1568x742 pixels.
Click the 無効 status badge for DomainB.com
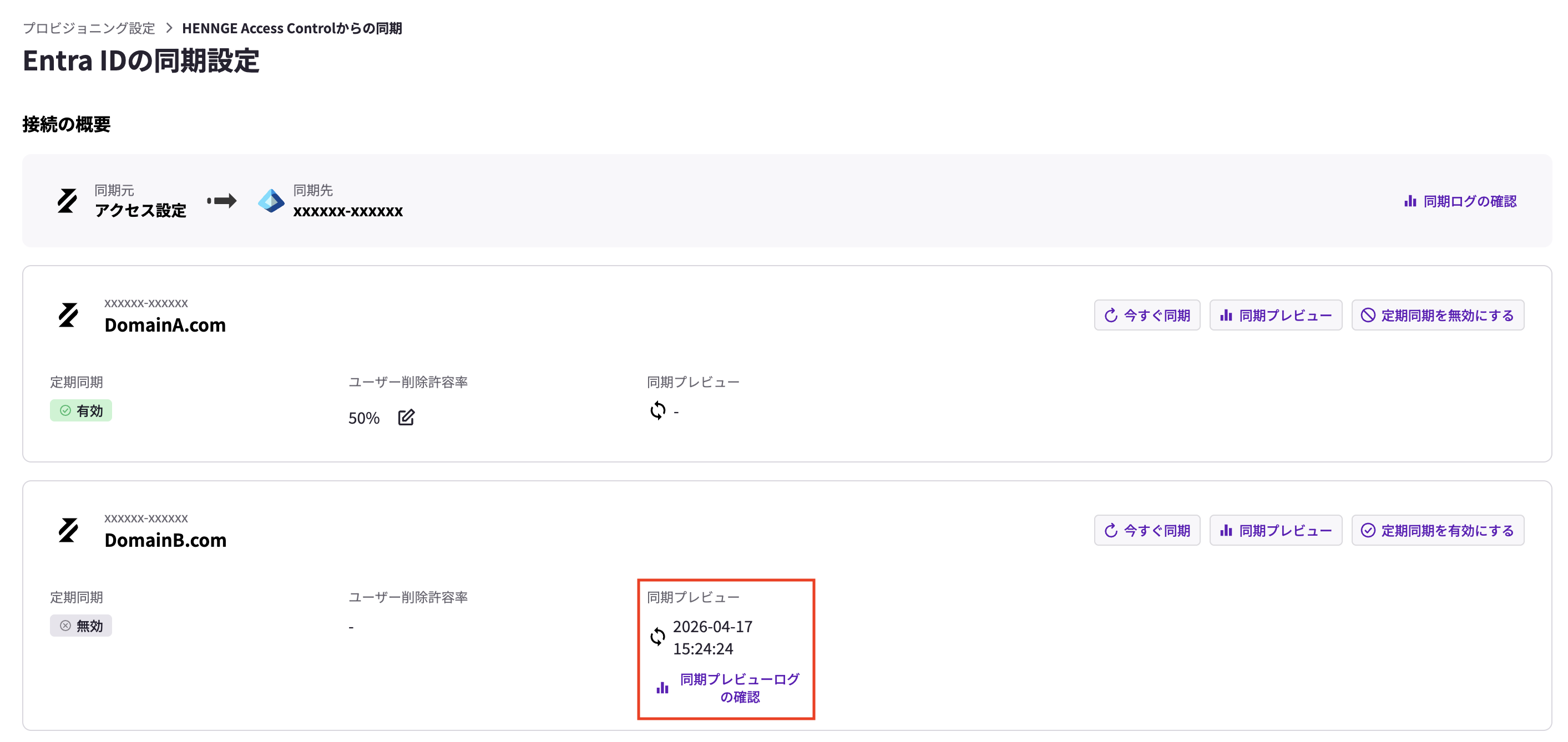[x=81, y=626]
